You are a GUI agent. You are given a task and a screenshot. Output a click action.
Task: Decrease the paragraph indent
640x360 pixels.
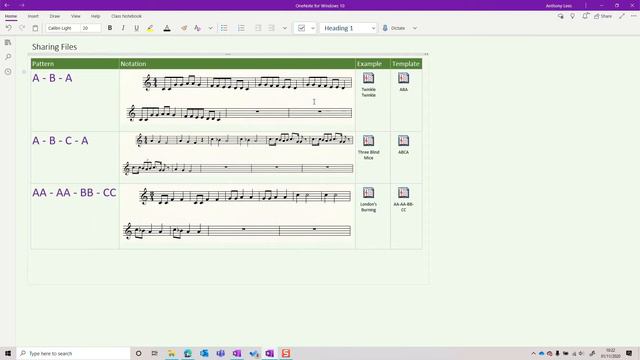[258, 28]
